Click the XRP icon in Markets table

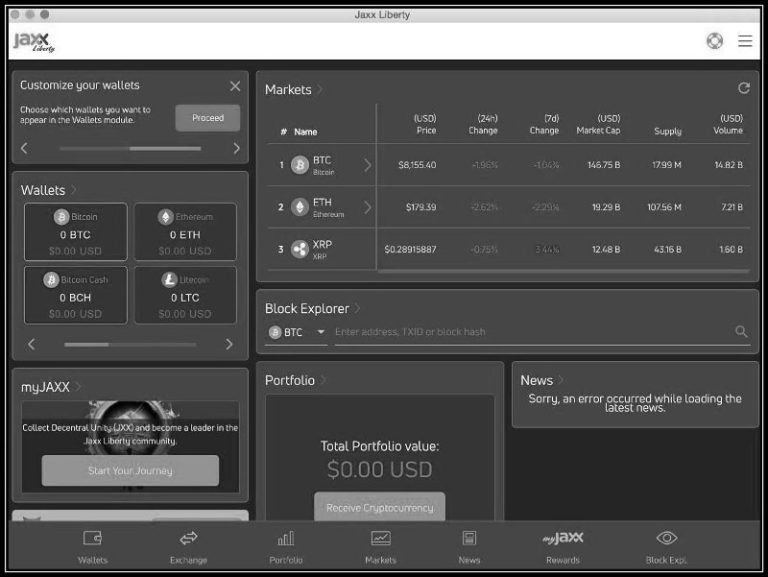point(300,249)
